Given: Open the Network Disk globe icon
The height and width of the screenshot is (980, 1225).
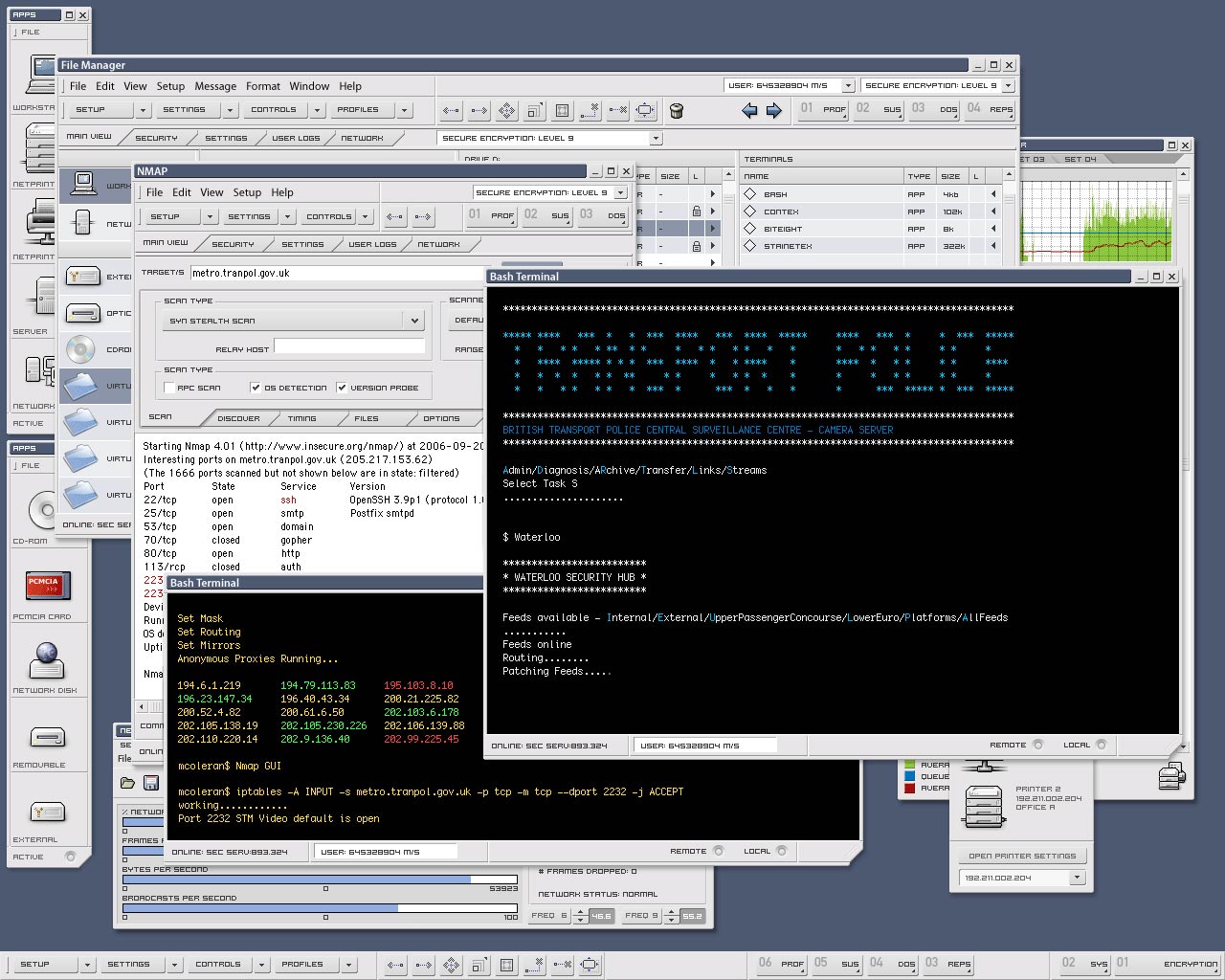Looking at the screenshot, I should click(x=45, y=660).
